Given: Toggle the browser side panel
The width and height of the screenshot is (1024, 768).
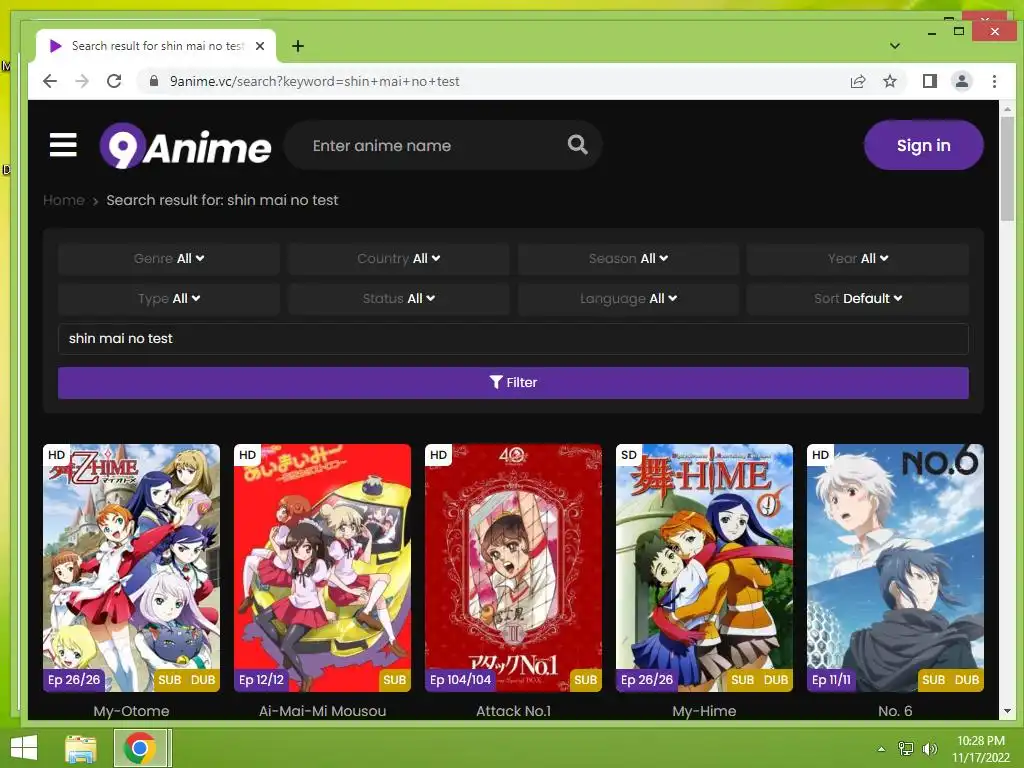Looking at the screenshot, I should [929, 81].
